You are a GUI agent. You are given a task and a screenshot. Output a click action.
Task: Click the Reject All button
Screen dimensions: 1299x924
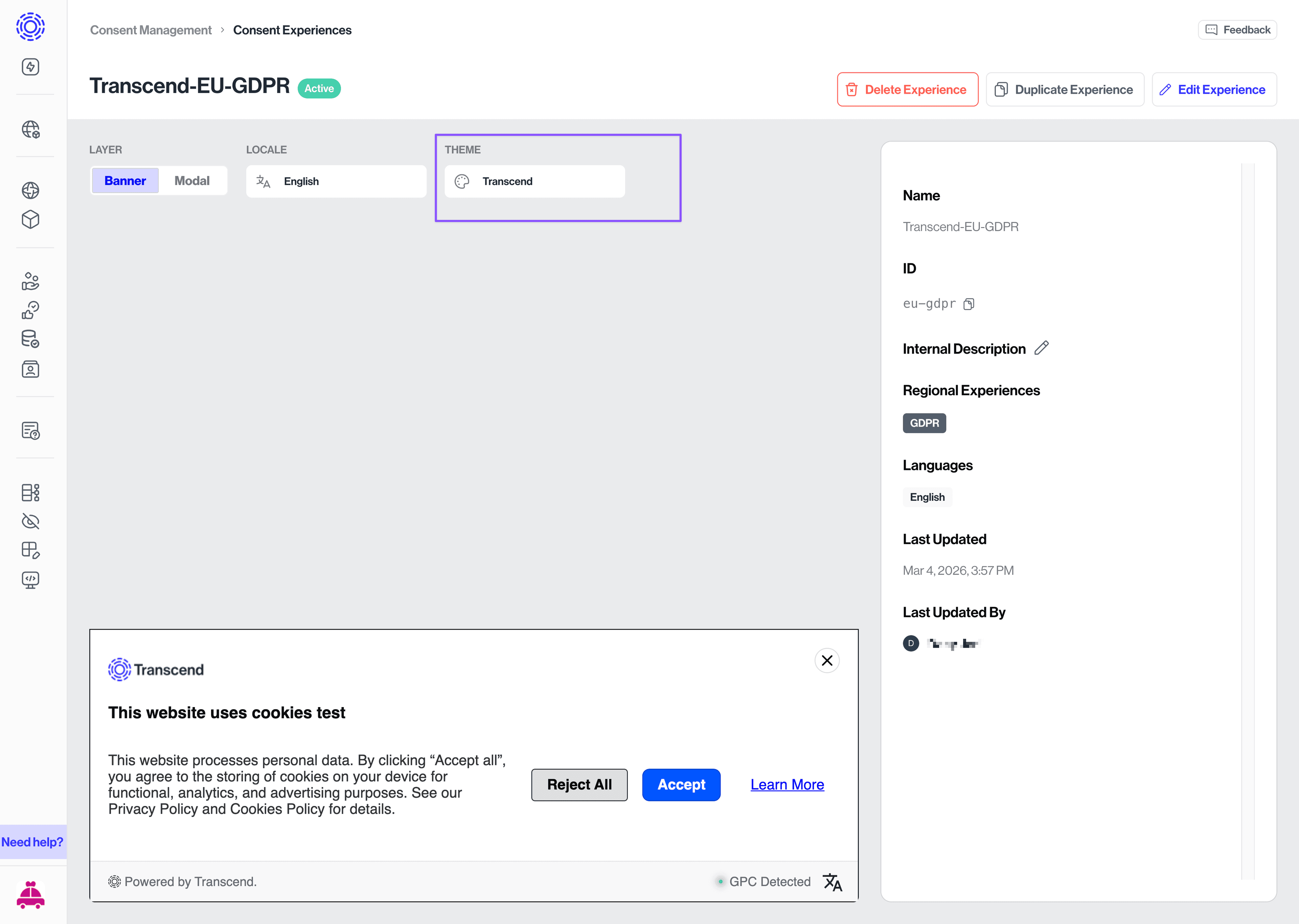click(x=579, y=785)
